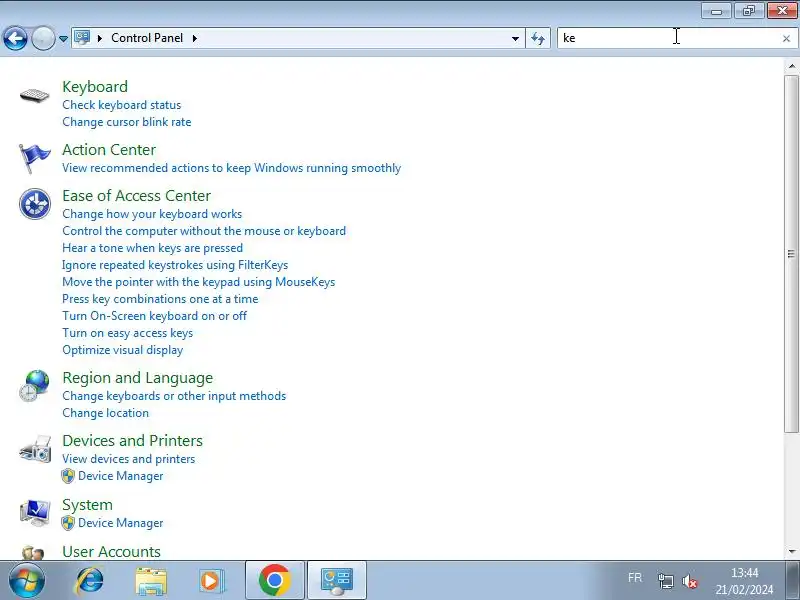Click shield icon beside Device Manager under System
The width and height of the screenshot is (800, 600).
coord(68,523)
